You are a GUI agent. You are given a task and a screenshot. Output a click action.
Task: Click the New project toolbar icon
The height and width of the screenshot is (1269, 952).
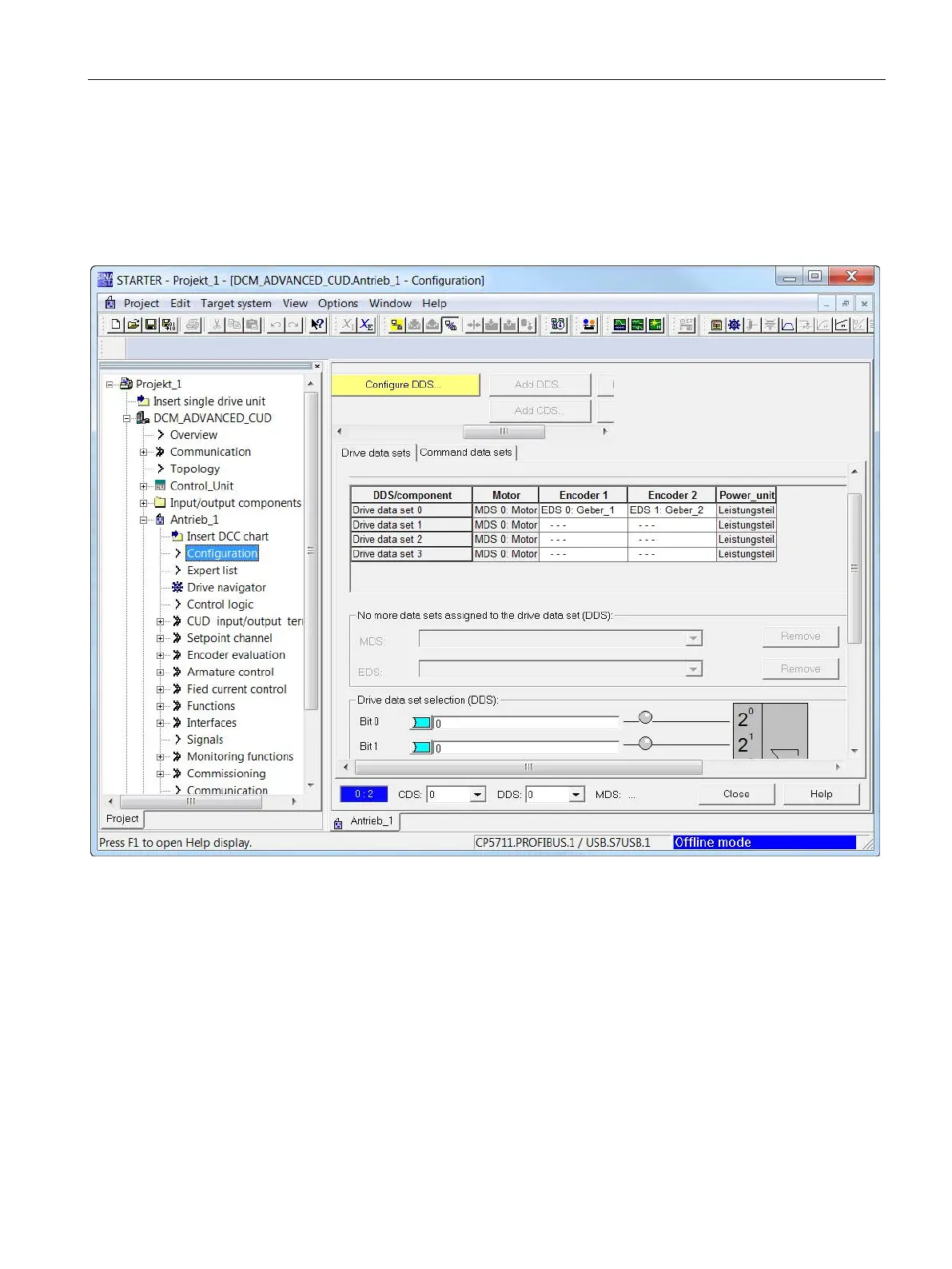[x=116, y=325]
